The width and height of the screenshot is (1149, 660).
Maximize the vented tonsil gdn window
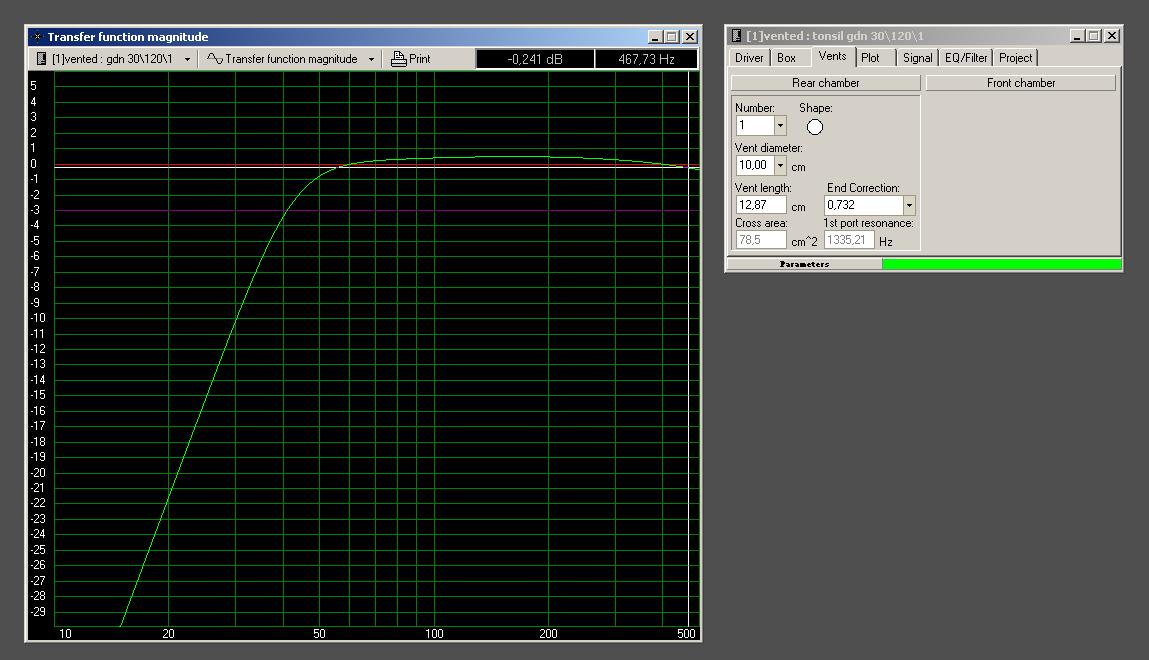coord(1093,36)
